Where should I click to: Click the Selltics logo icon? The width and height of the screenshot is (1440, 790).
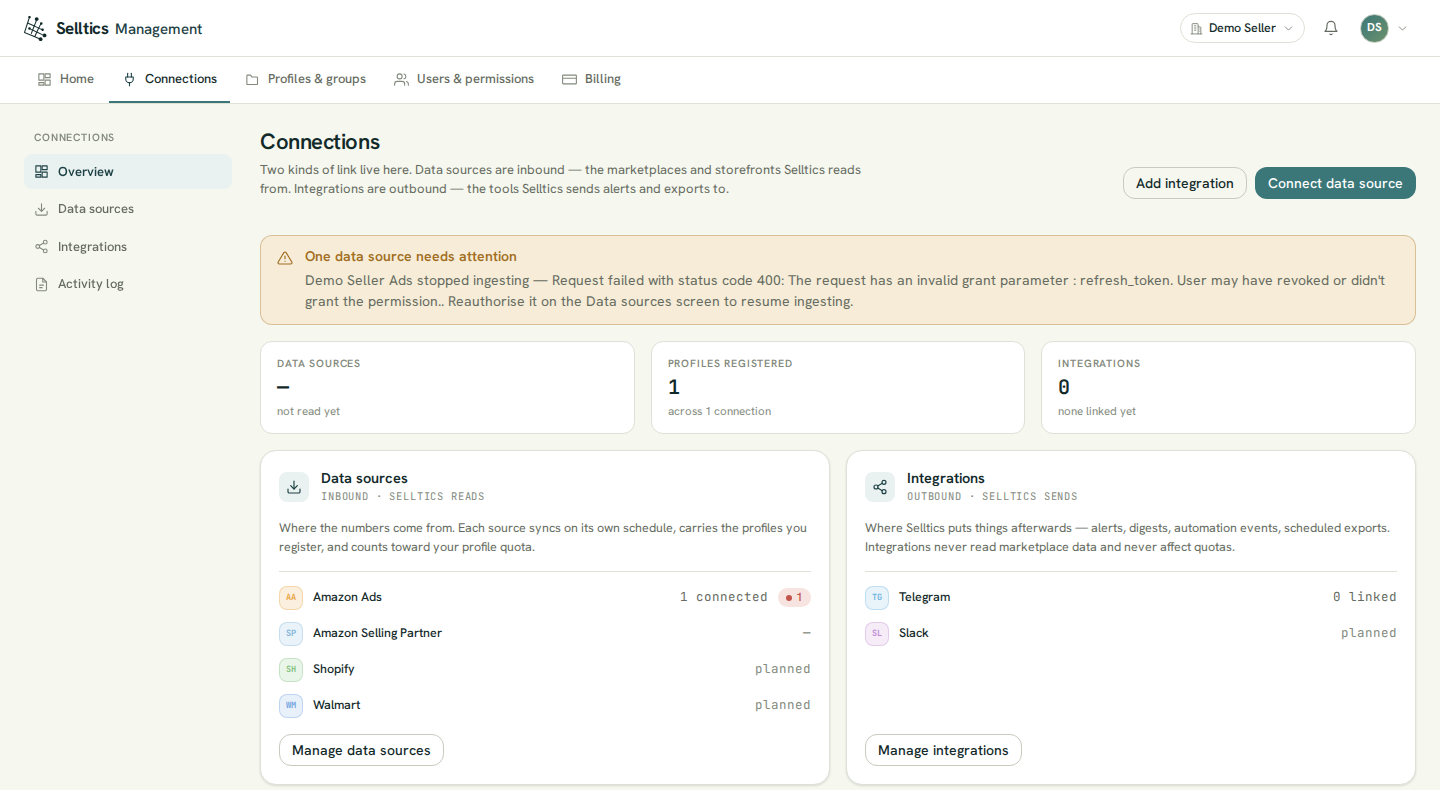[35, 28]
